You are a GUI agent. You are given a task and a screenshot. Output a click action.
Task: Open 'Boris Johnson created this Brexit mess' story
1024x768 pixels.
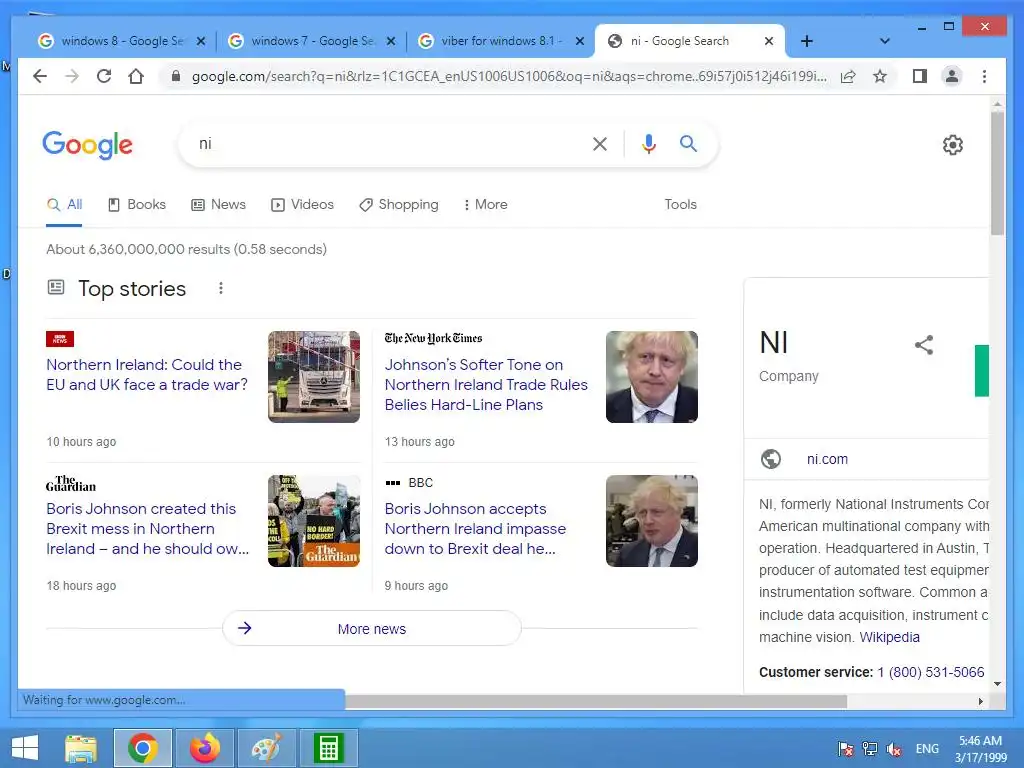point(148,528)
